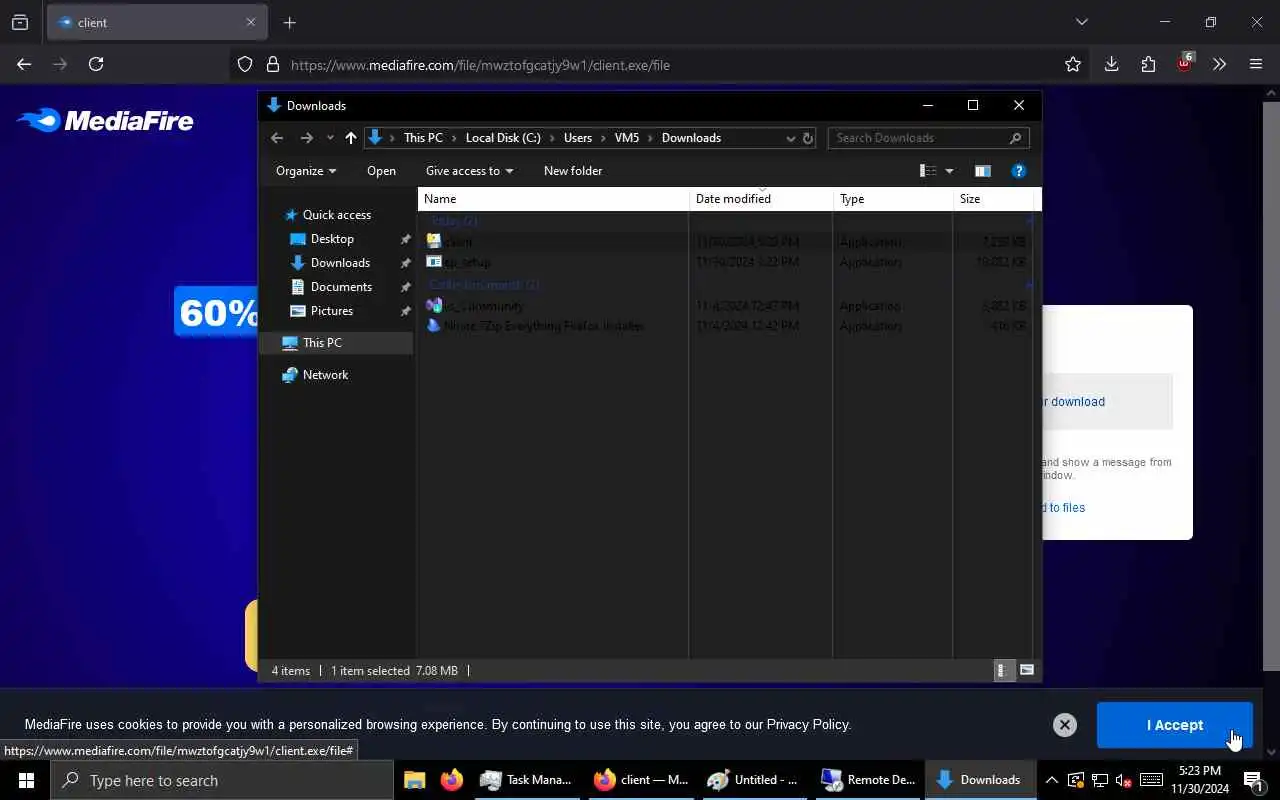The height and width of the screenshot is (800, 1280).
Task: Show more tools via double-chevron icon
Action: pos(1219,64)
